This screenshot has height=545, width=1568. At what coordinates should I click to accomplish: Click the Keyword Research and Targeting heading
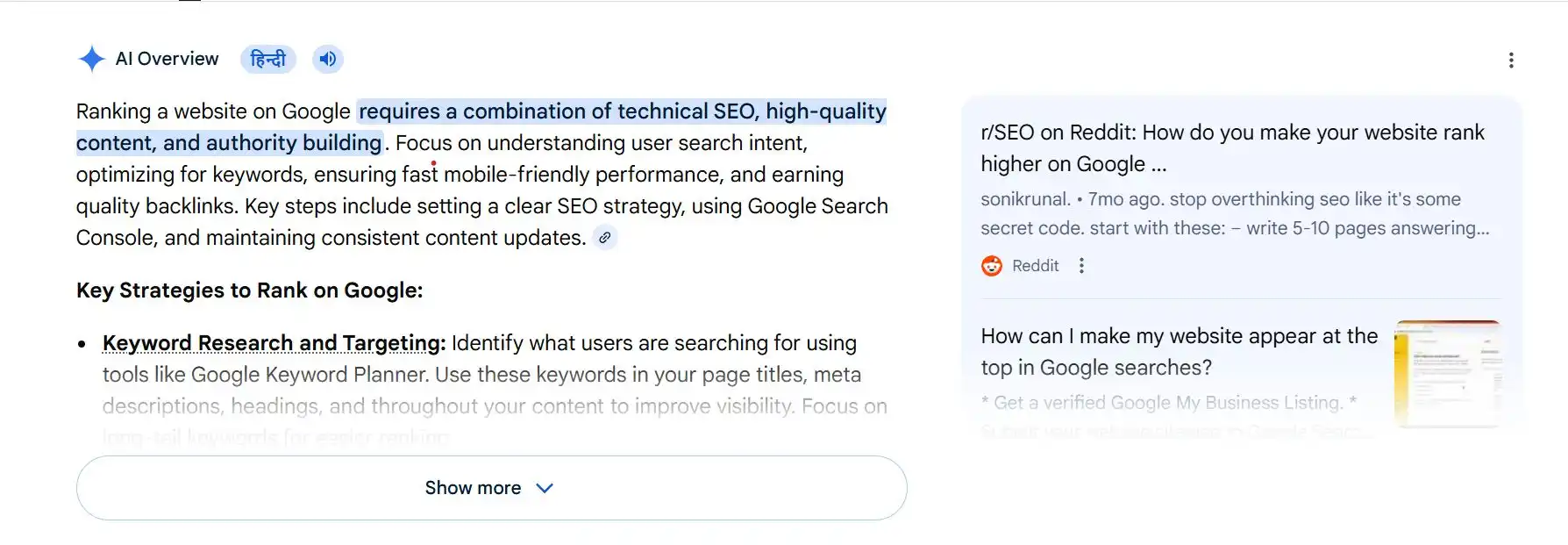270,342
